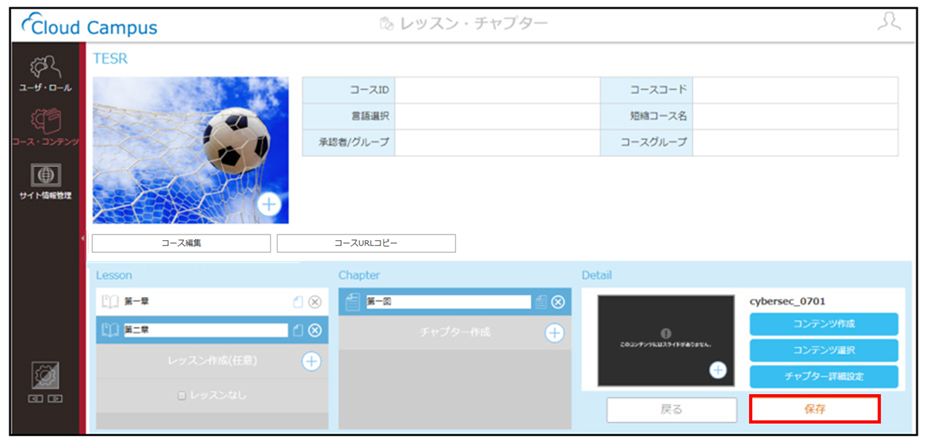
Task: Open チャプター詳細設定 settings
Action: tap(824, 377)
